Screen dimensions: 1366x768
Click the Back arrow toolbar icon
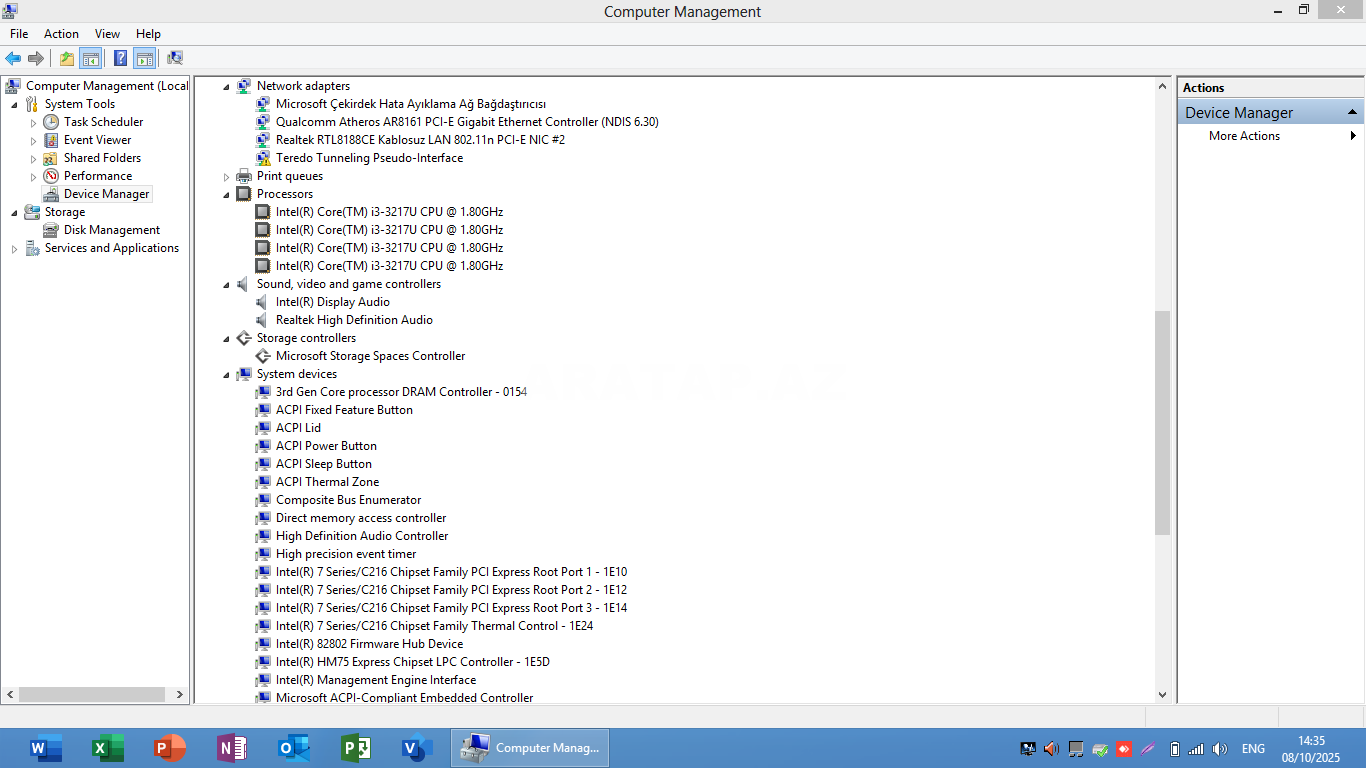click(13, 58)
